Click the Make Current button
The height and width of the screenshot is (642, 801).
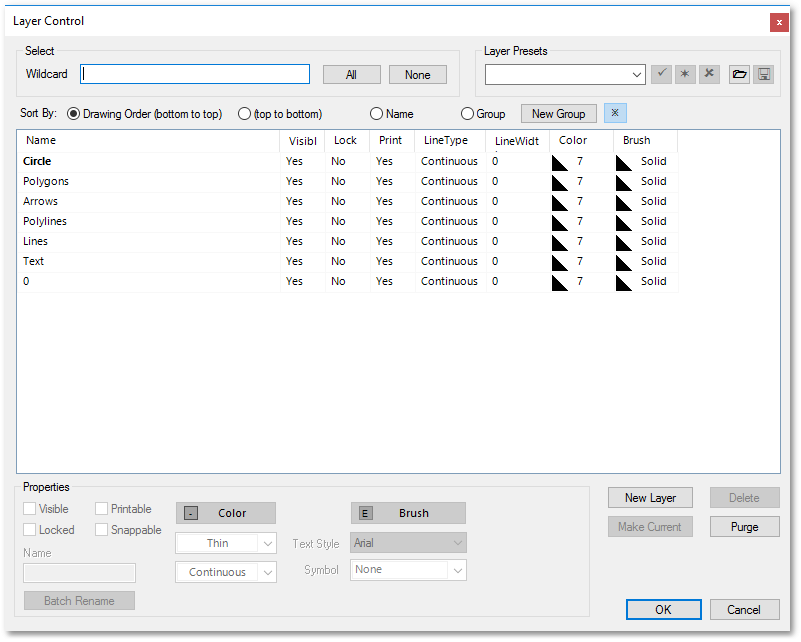pyautogui.click(x=650, y=527)
